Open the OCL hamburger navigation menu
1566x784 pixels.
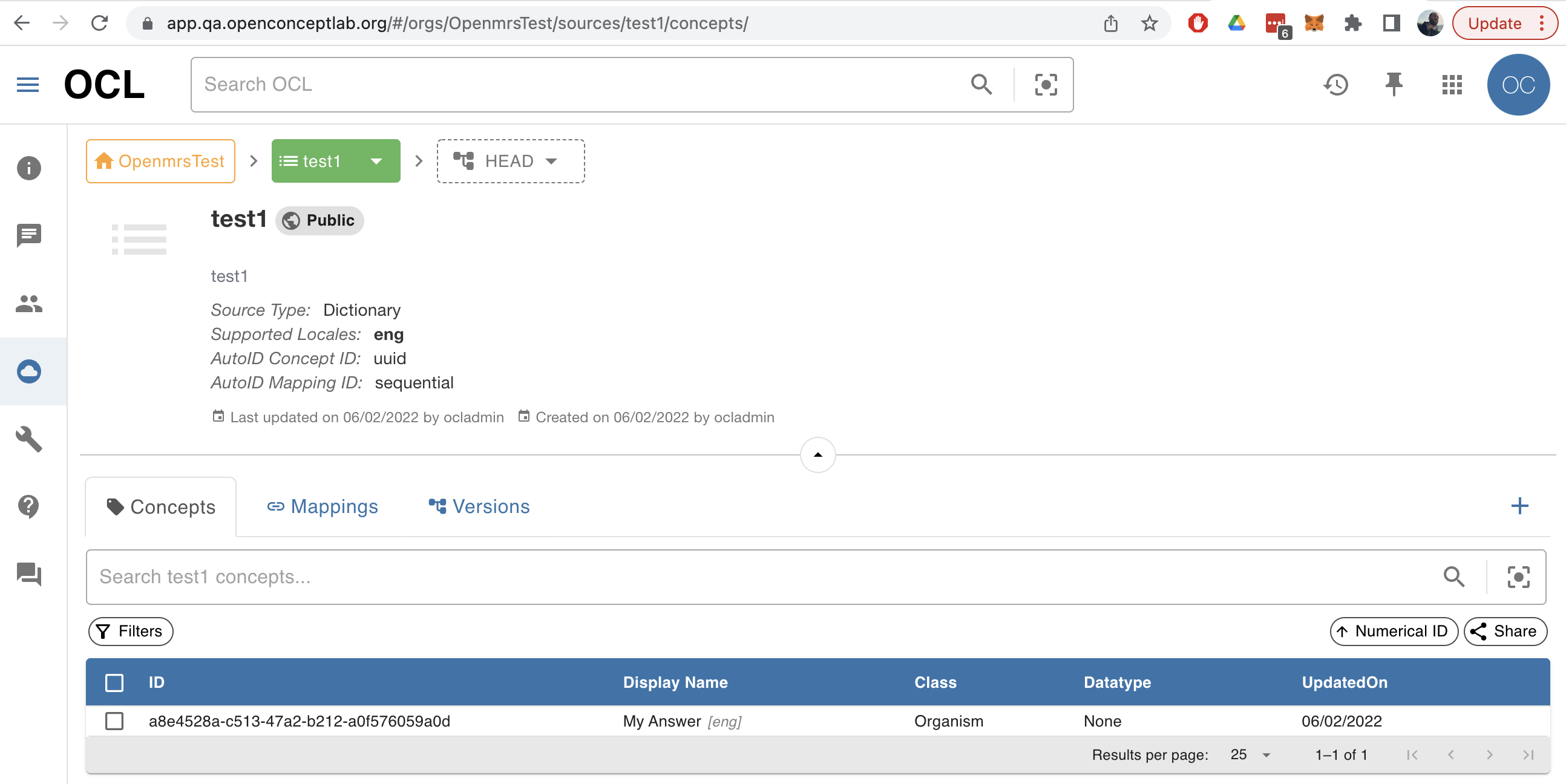click(27, 85)
